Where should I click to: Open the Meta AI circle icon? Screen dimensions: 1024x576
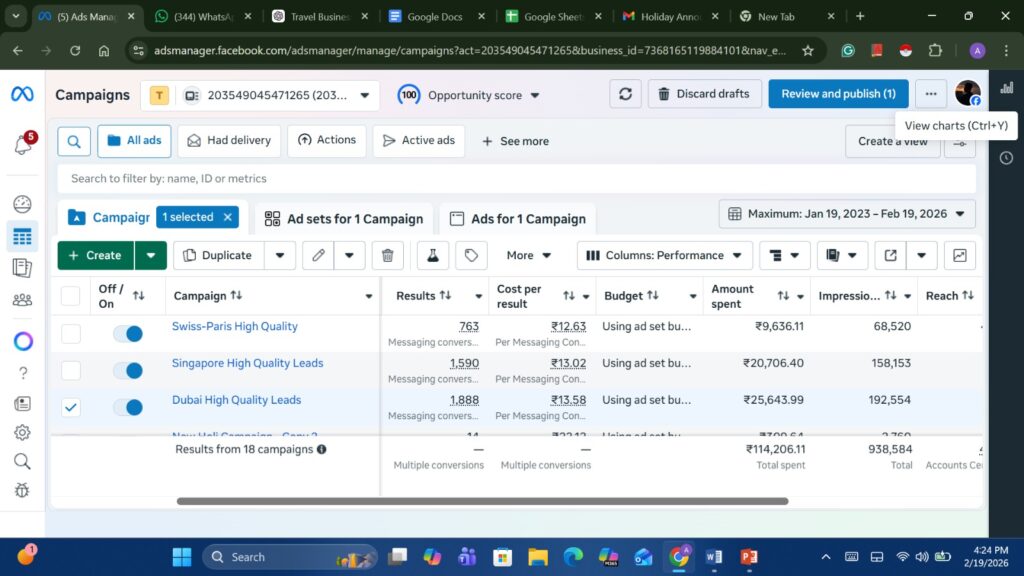[x=23, y=341]
